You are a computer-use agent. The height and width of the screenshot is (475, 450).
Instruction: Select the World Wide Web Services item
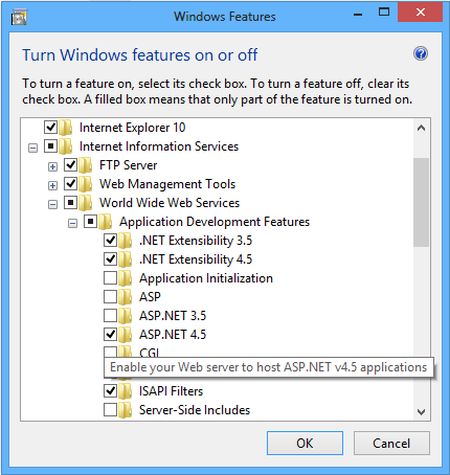(x=169, y=203)
